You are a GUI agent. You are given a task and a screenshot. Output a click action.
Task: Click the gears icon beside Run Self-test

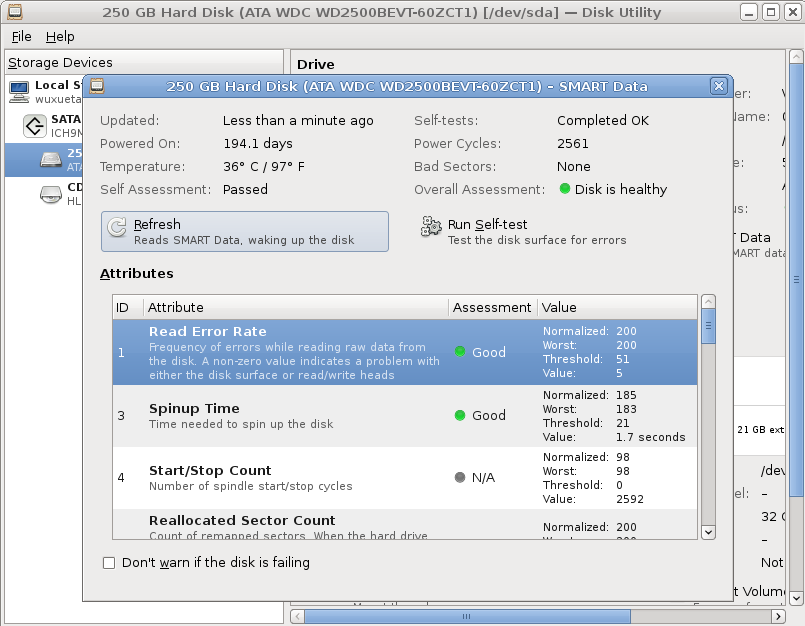(431, 226)
